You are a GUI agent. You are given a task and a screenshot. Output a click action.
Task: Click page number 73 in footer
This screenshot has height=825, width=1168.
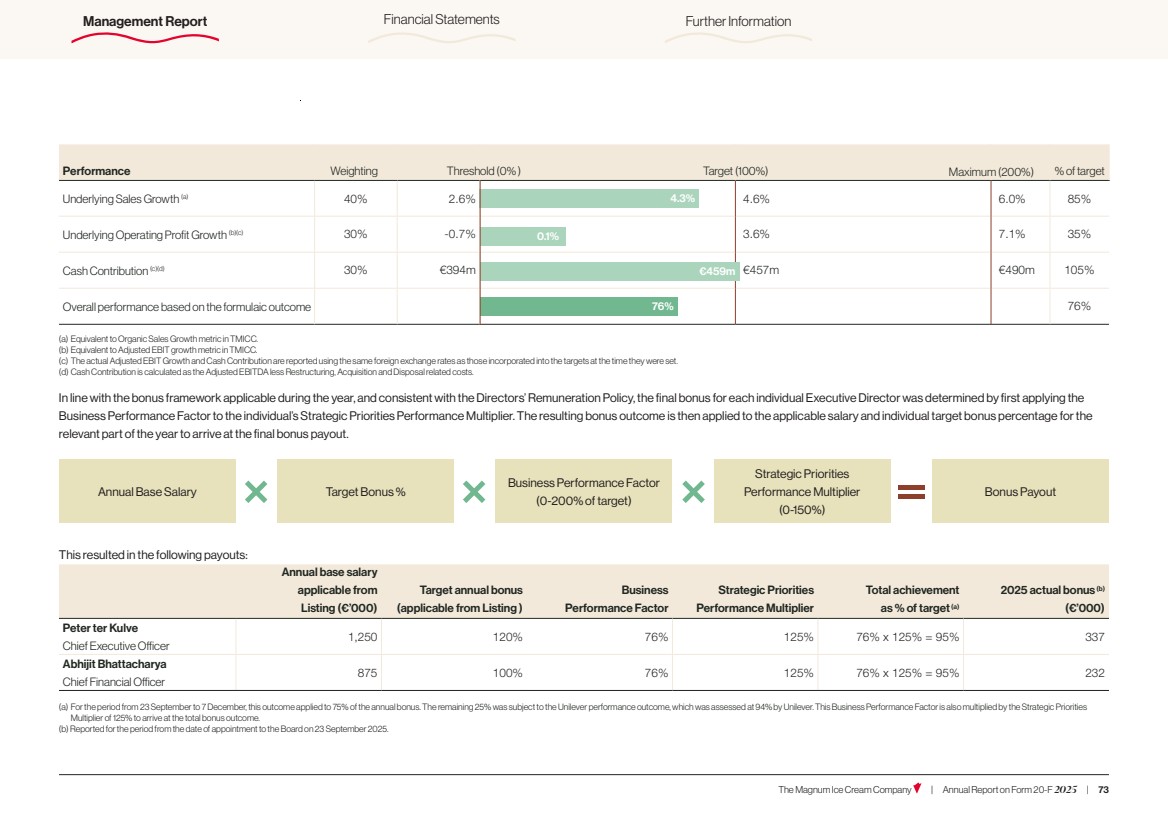point(1103,789)
